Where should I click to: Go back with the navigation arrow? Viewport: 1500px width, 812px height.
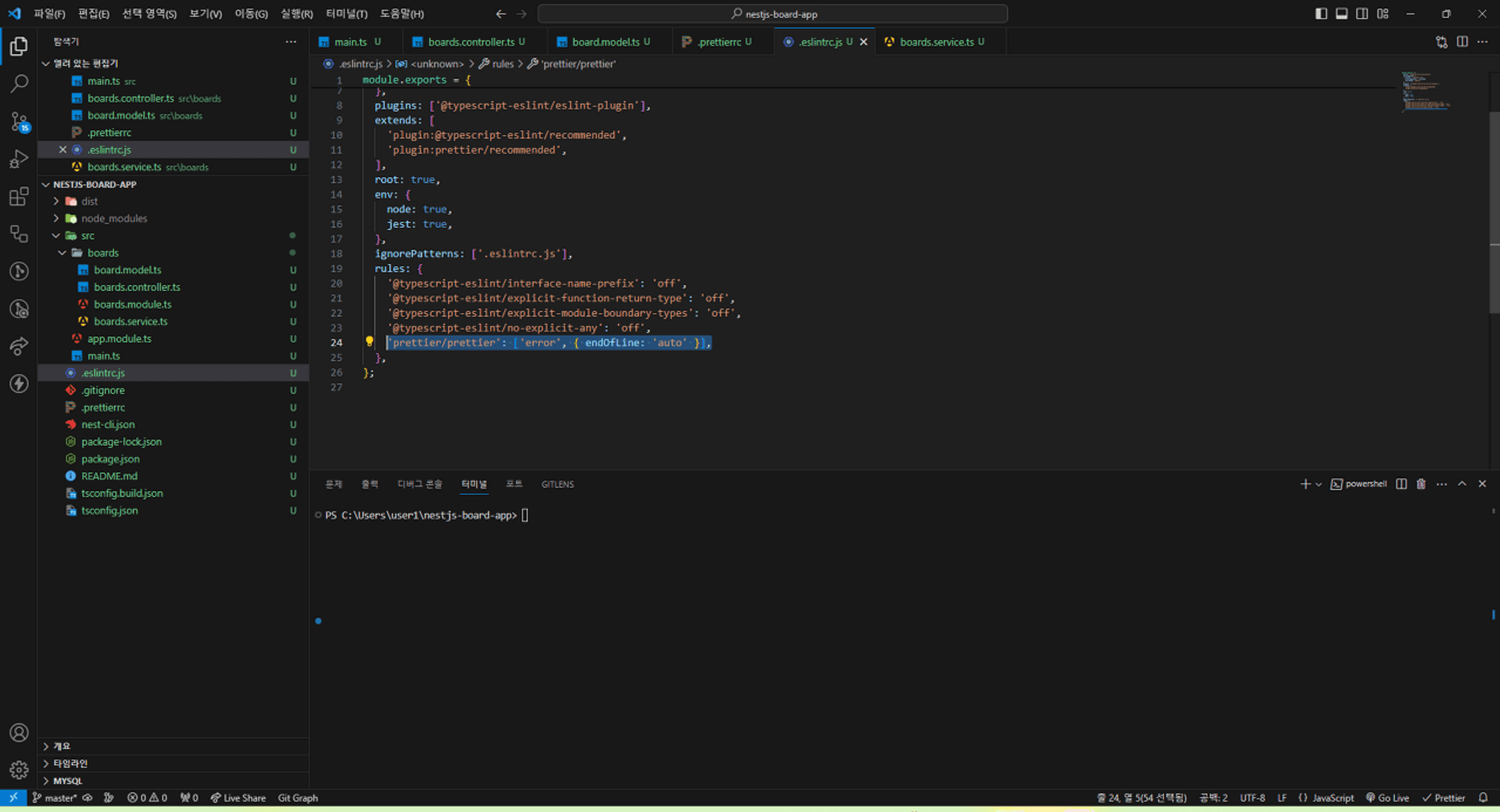501,13
